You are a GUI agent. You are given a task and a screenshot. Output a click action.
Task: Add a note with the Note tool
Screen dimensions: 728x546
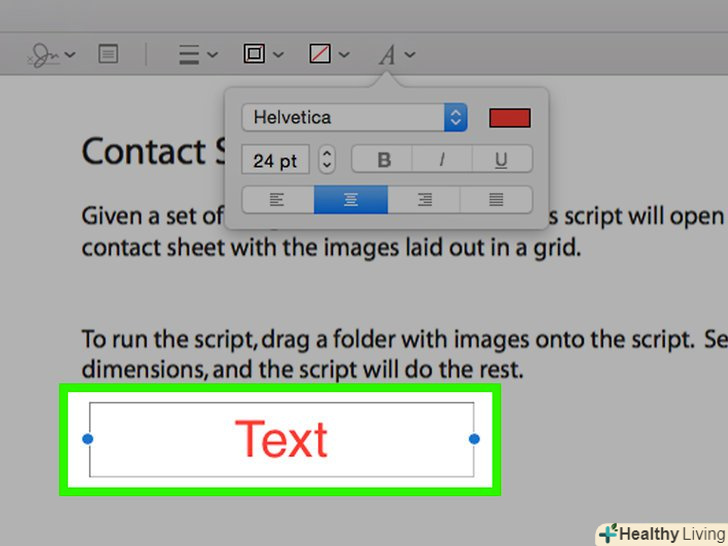pos(108,55)
